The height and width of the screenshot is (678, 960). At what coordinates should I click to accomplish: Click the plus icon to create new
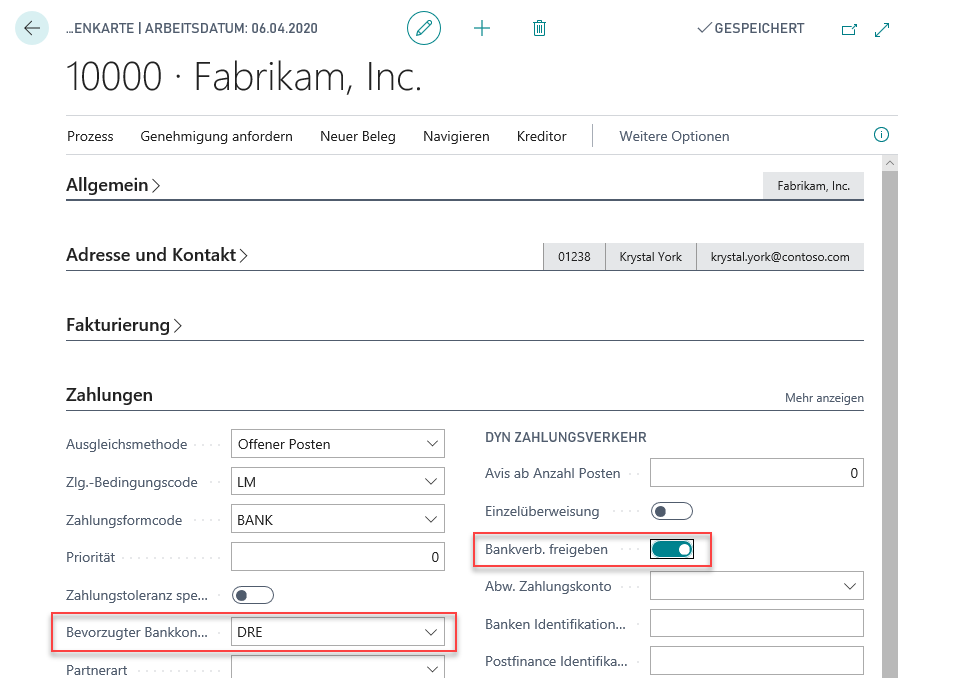482,29
